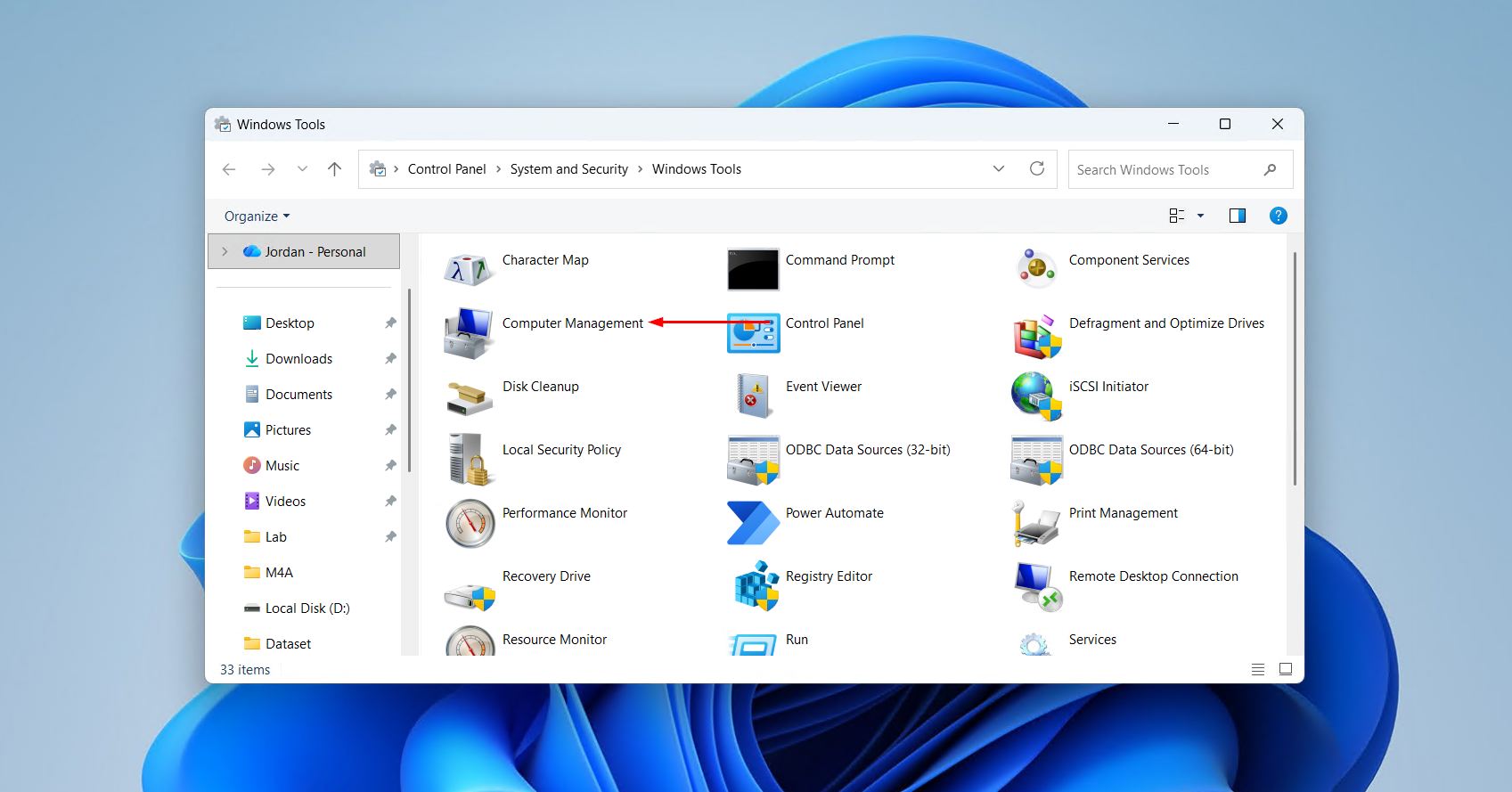This screenshot has width=1512, height=792.
Task: Open the iSCSI Initiator icon
Action: [1036, 396]
